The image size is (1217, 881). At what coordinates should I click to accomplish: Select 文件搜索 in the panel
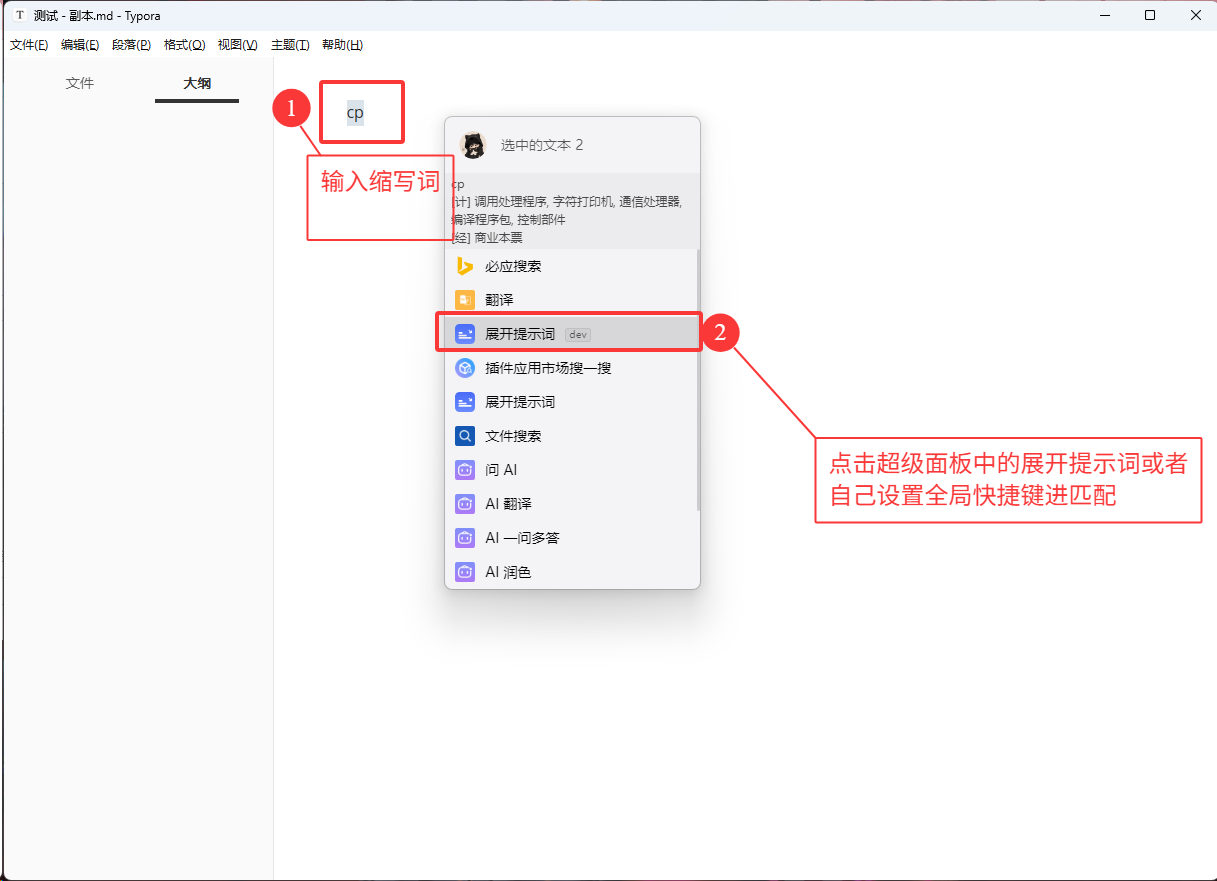570,436
